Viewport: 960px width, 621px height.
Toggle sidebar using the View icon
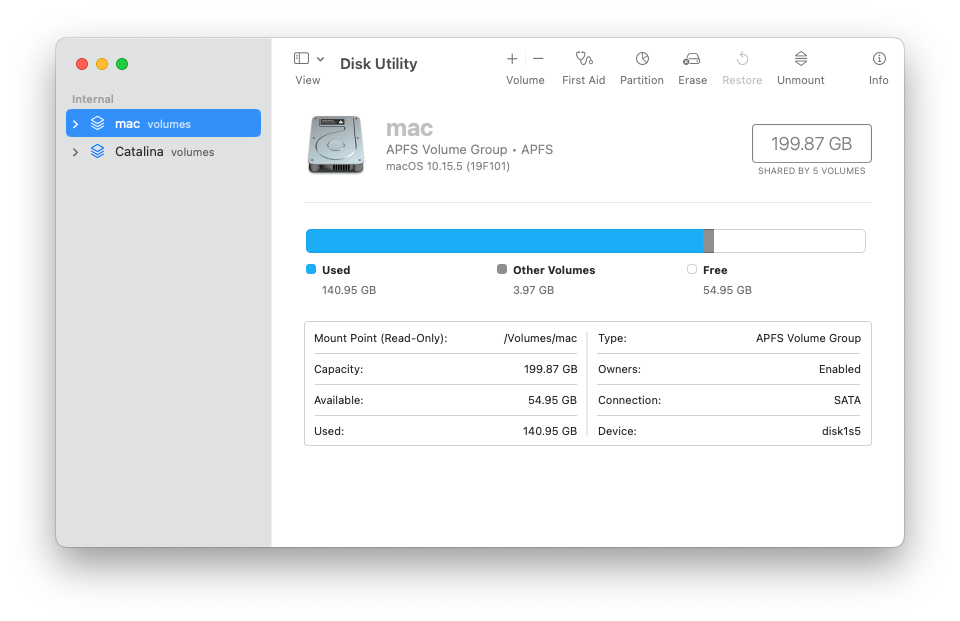click(301, 59)
